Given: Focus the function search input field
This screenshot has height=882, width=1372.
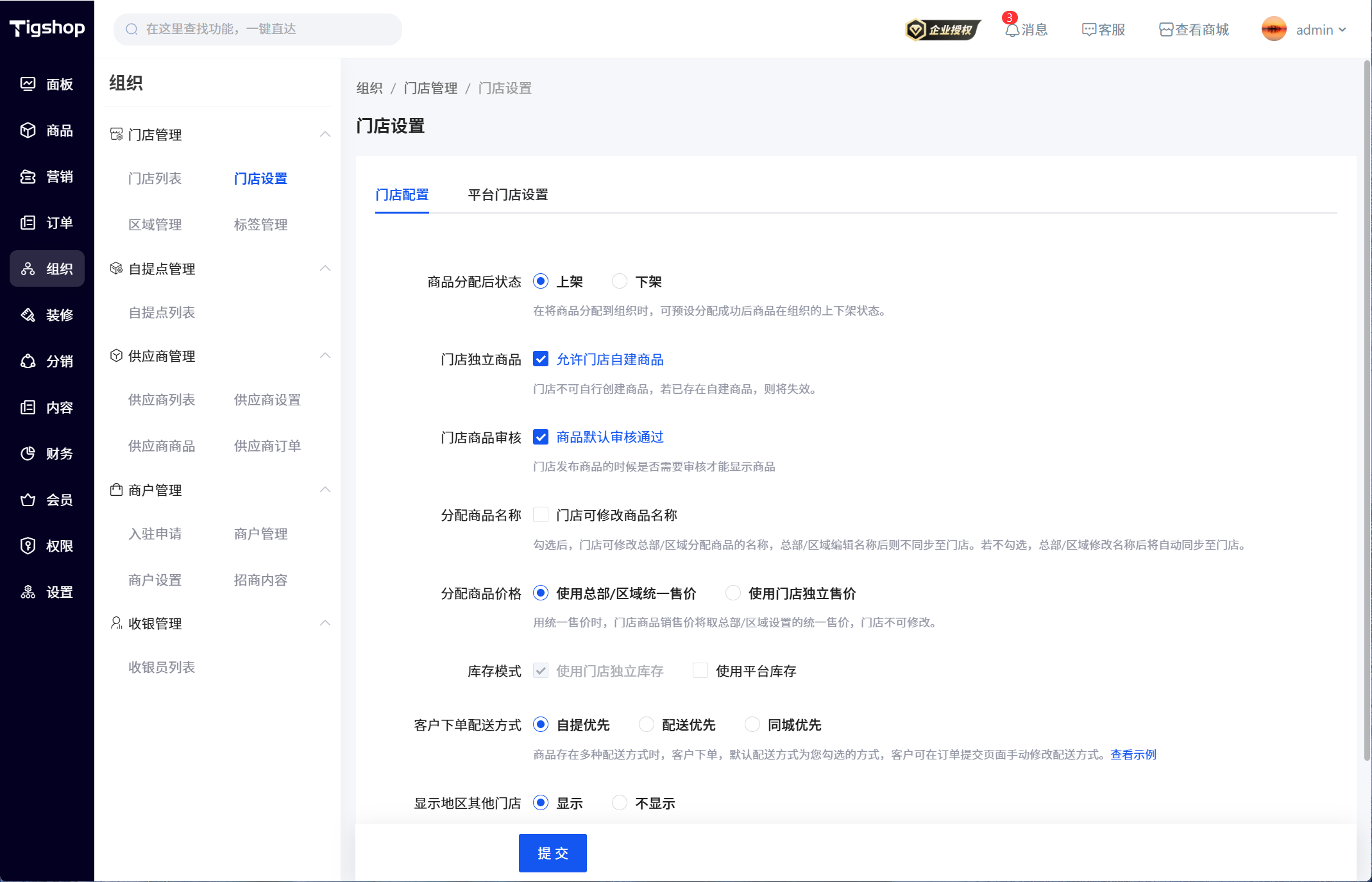Looking at the screenshot, I should tap(266, 30).
